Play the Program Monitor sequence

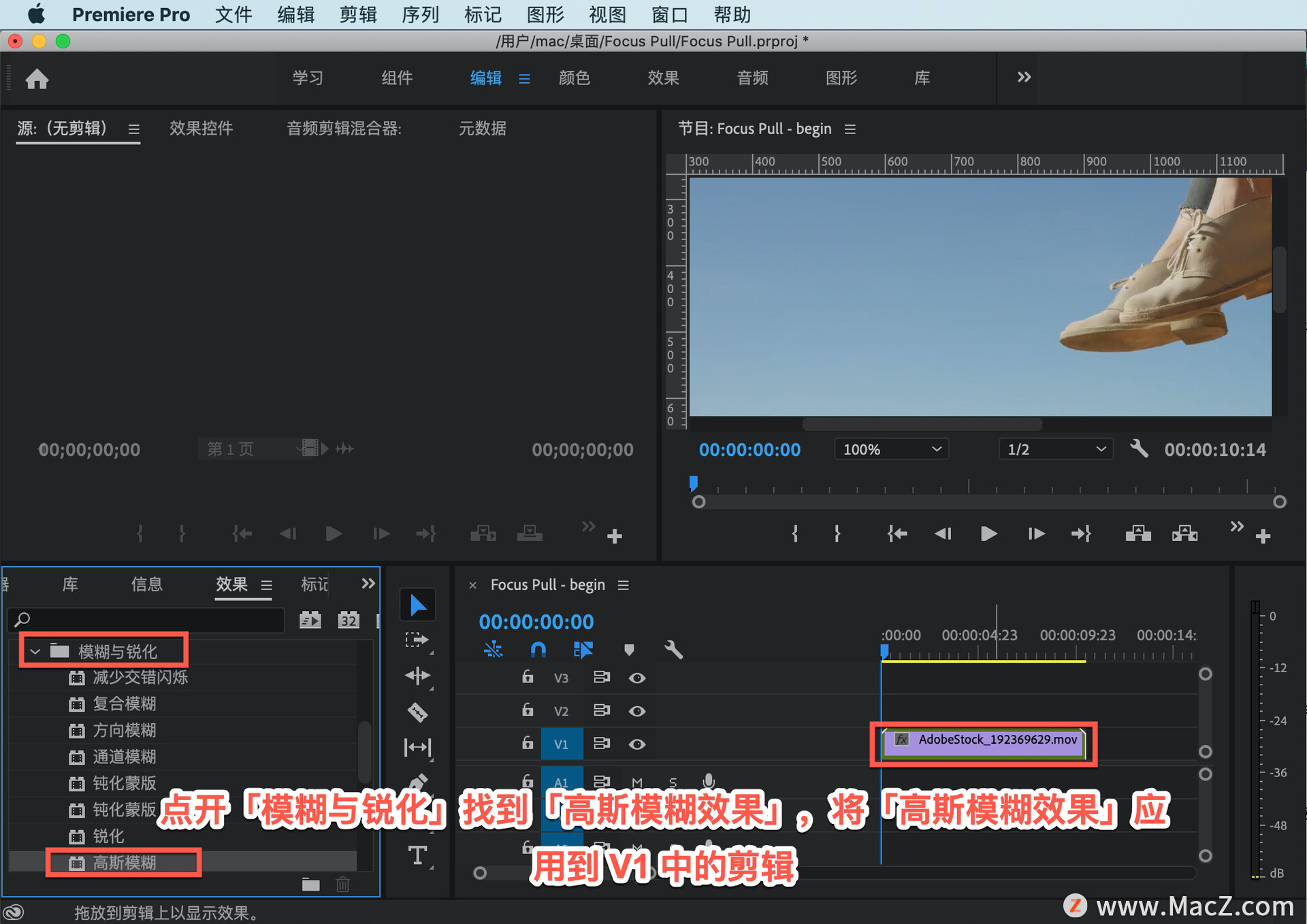(988, 533)
